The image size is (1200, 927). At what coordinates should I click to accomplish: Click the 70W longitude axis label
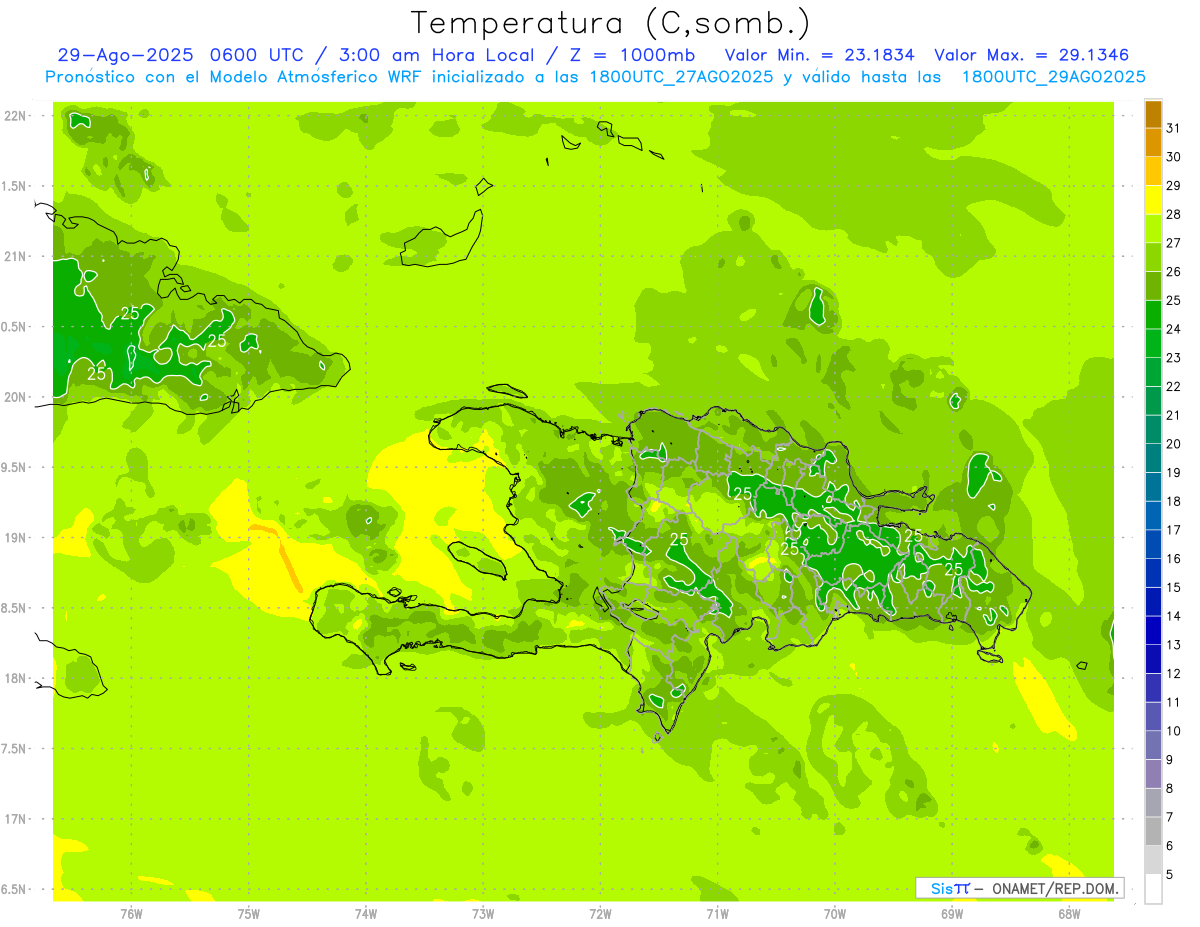835,914
